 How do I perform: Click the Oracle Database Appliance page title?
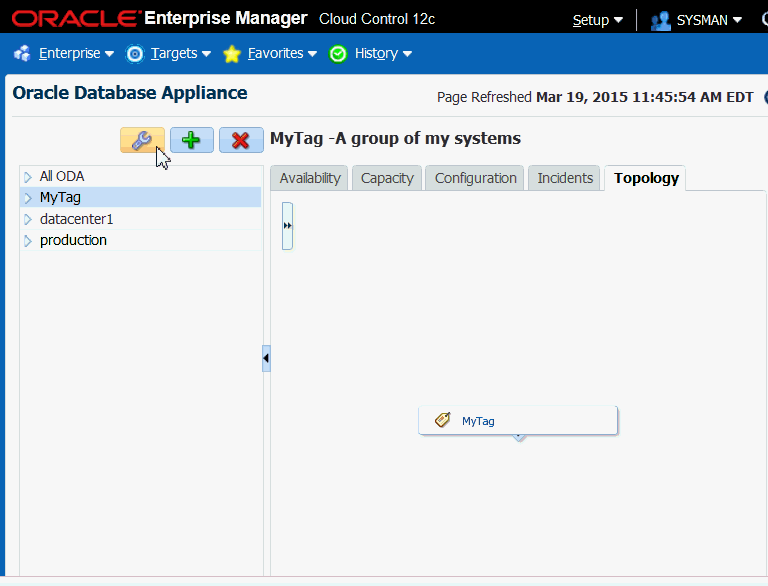pos(130,93)
